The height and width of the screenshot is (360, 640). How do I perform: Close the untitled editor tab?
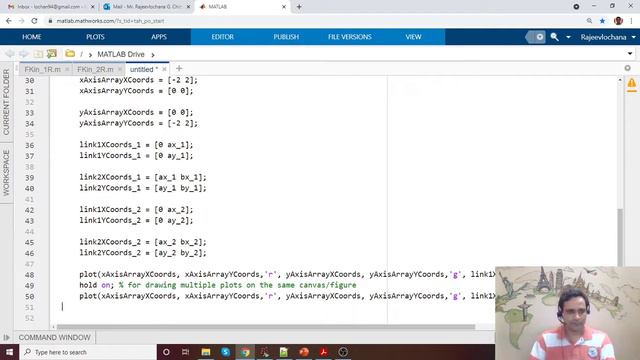(164, 69)
